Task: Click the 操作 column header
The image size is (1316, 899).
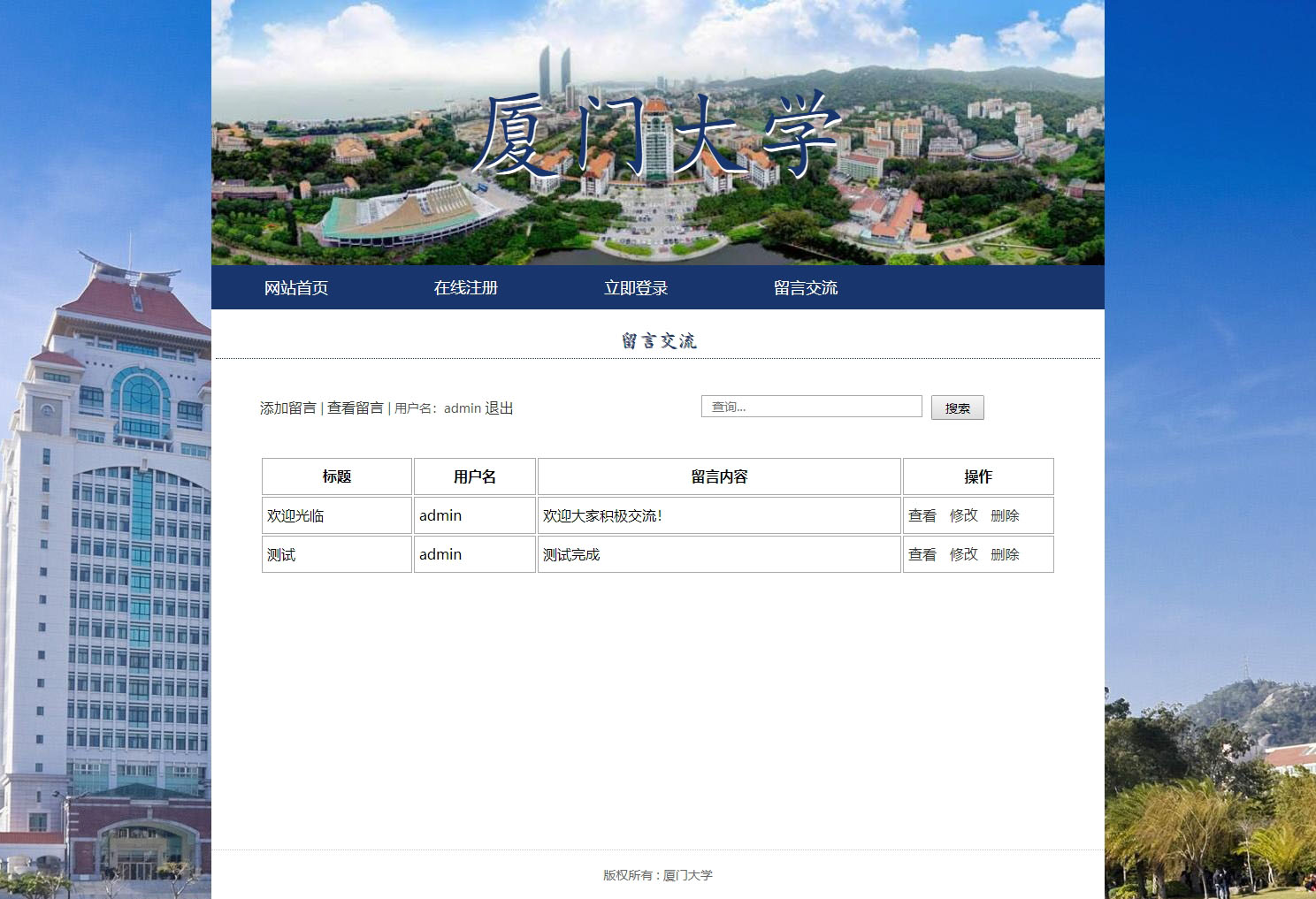Action: point(978,476)
